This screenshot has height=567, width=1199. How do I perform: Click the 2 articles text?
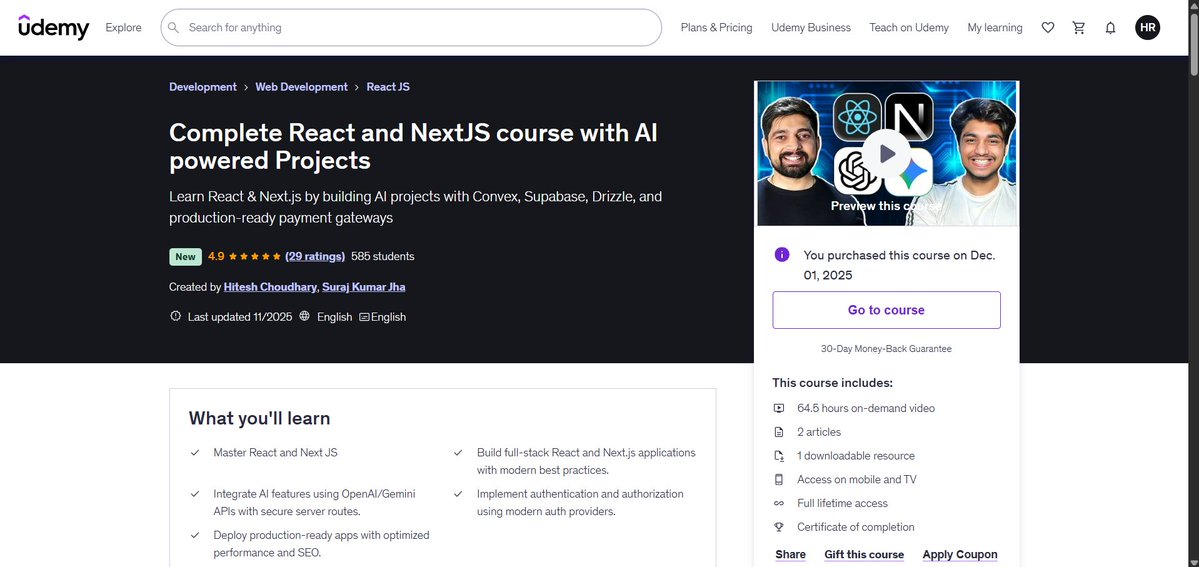coord(819,432)
